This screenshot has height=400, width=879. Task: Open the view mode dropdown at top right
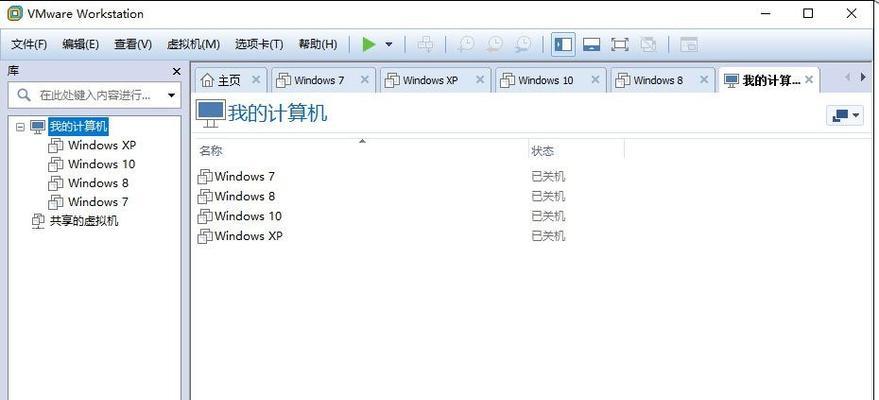(x=845, y=115)
